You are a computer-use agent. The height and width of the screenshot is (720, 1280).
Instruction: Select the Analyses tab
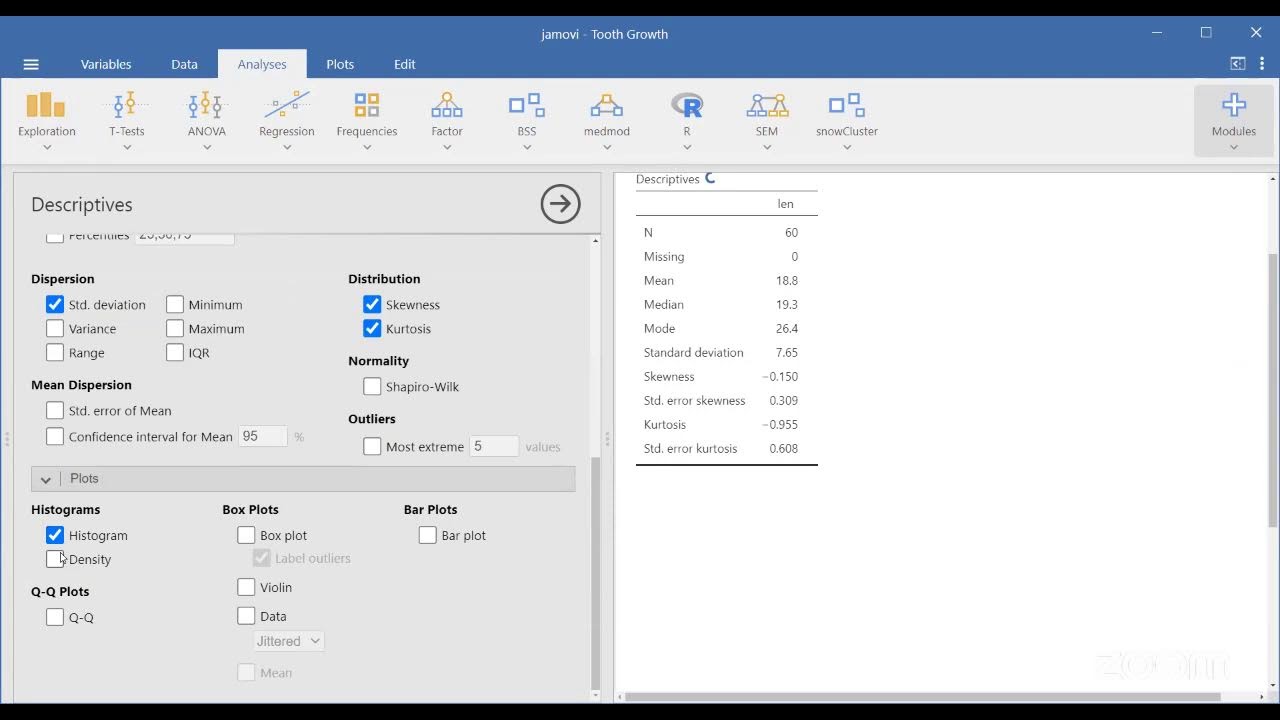262,64
